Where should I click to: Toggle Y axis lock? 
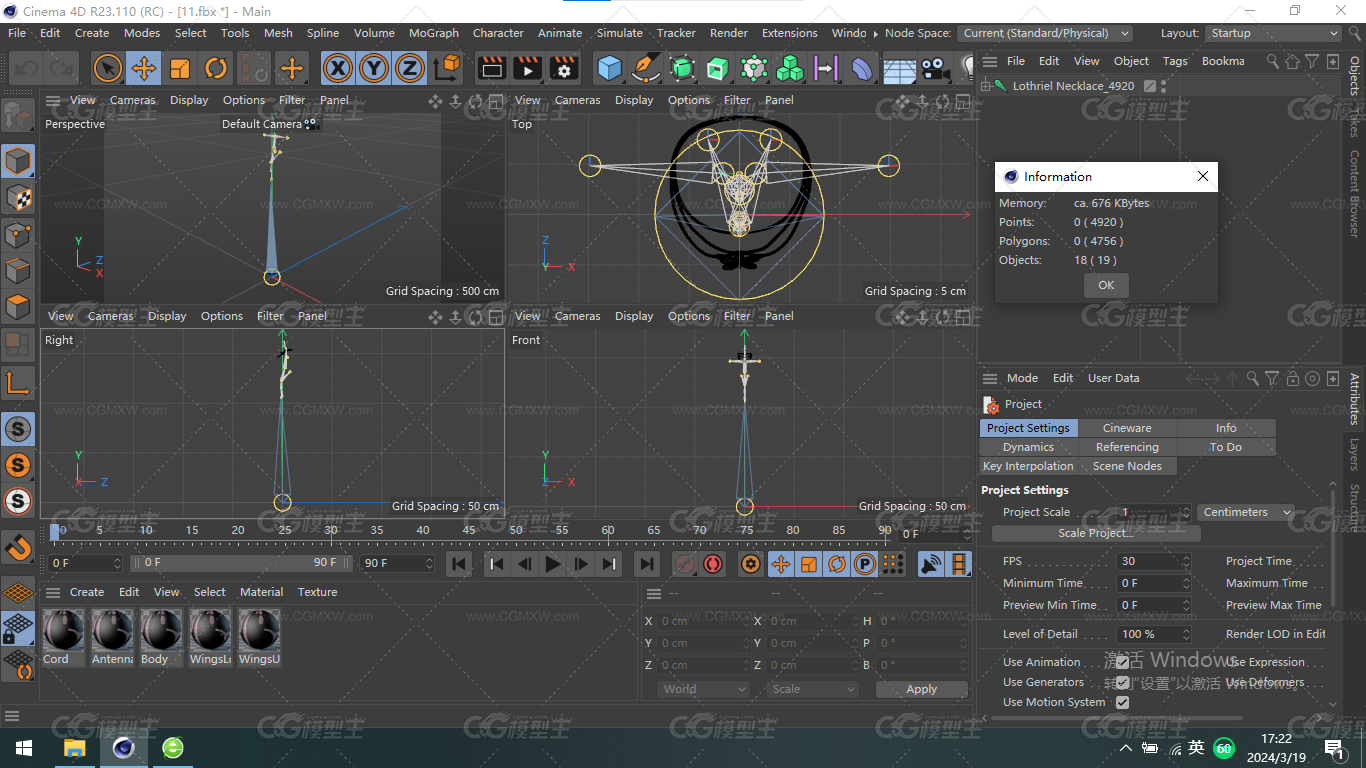coord(374,68)
